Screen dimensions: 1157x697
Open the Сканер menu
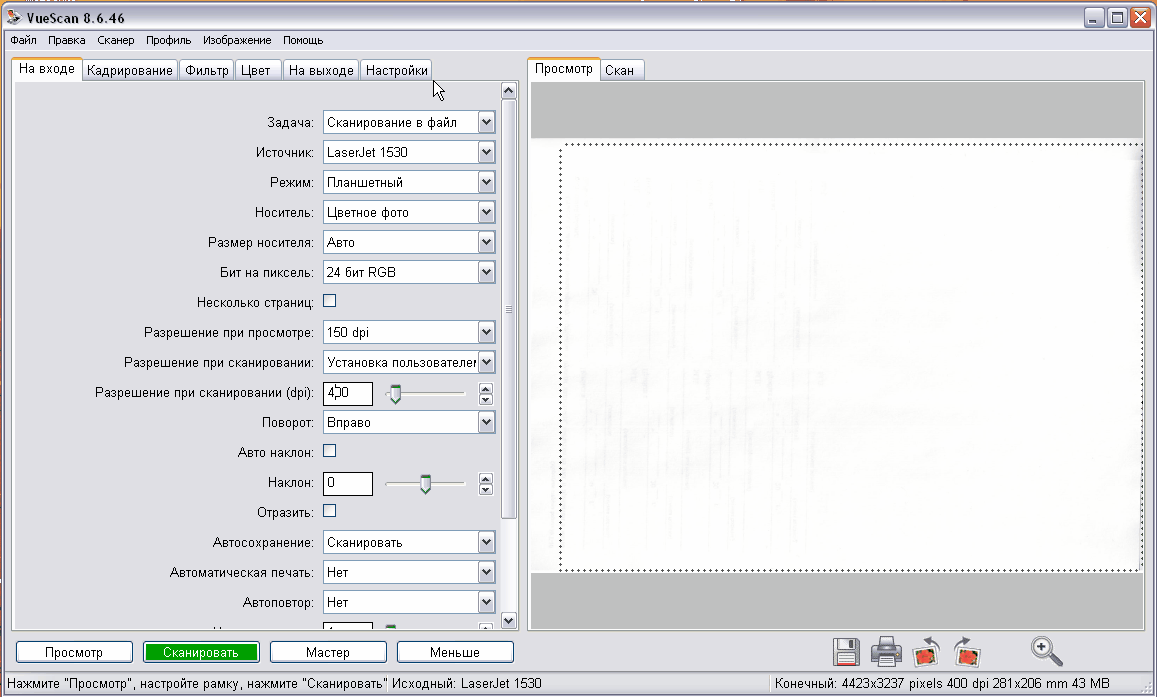[x=116, y=40]
